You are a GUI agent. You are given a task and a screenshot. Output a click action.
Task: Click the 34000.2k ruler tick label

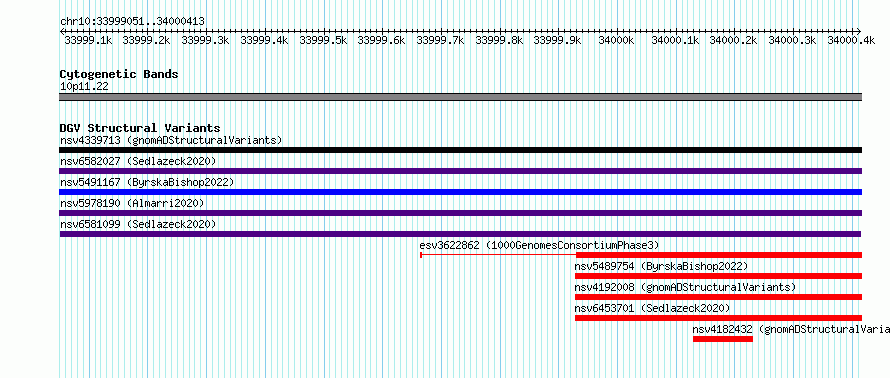pyautogui.click(x=733, y=40)
